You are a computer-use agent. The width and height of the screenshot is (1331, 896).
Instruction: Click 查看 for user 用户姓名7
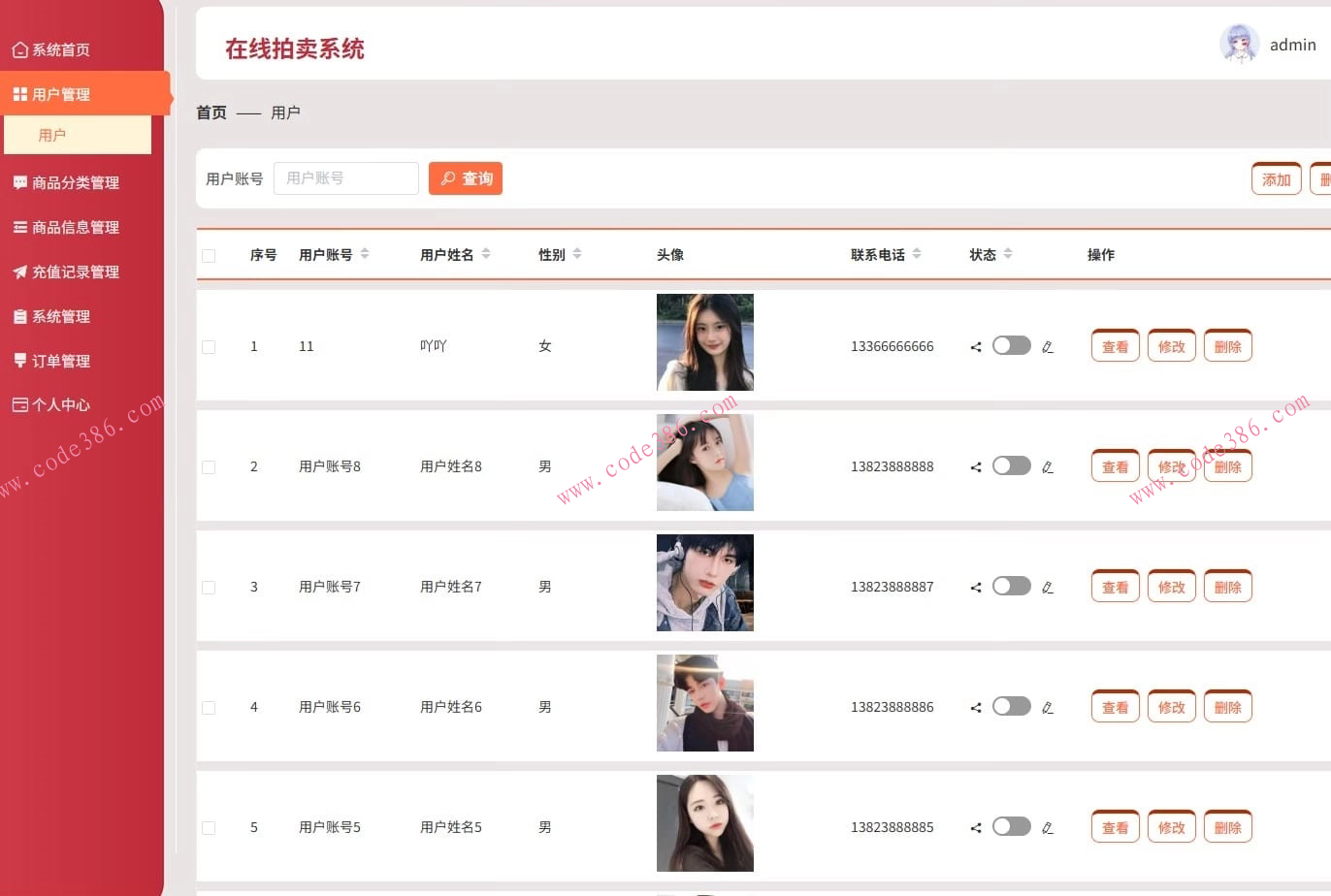(x=1115, y=586)
